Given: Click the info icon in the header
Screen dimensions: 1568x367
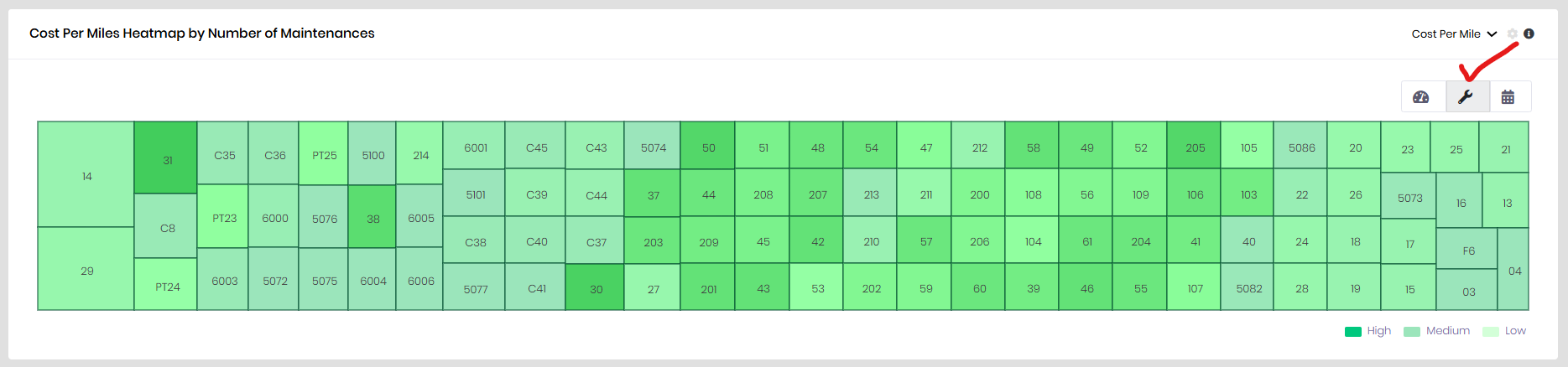Looking at the screenshot, I should pos(1529,34).
